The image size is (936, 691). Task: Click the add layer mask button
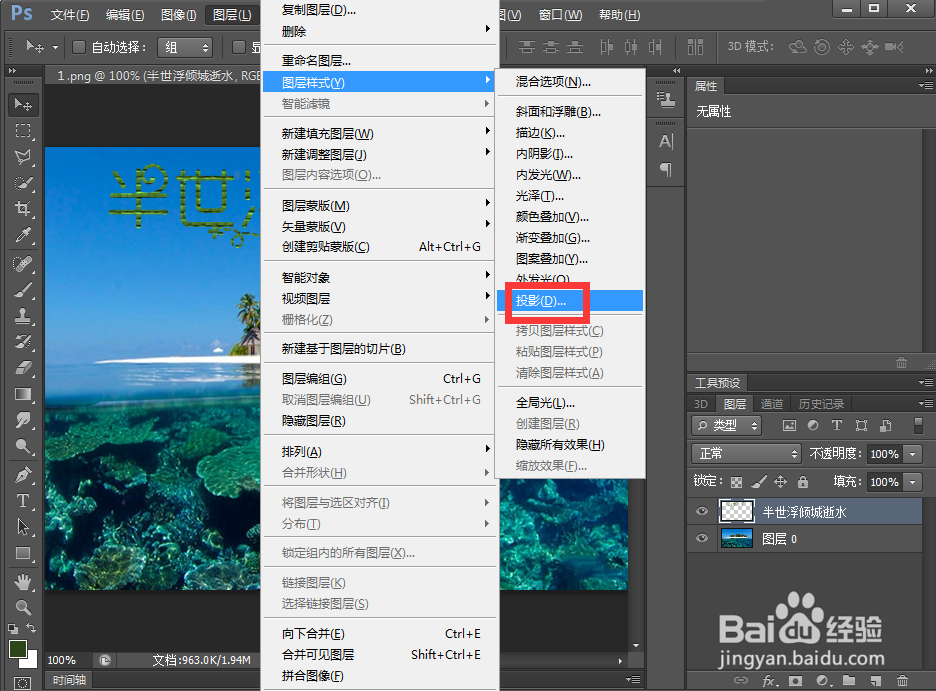tap(795, 680)
